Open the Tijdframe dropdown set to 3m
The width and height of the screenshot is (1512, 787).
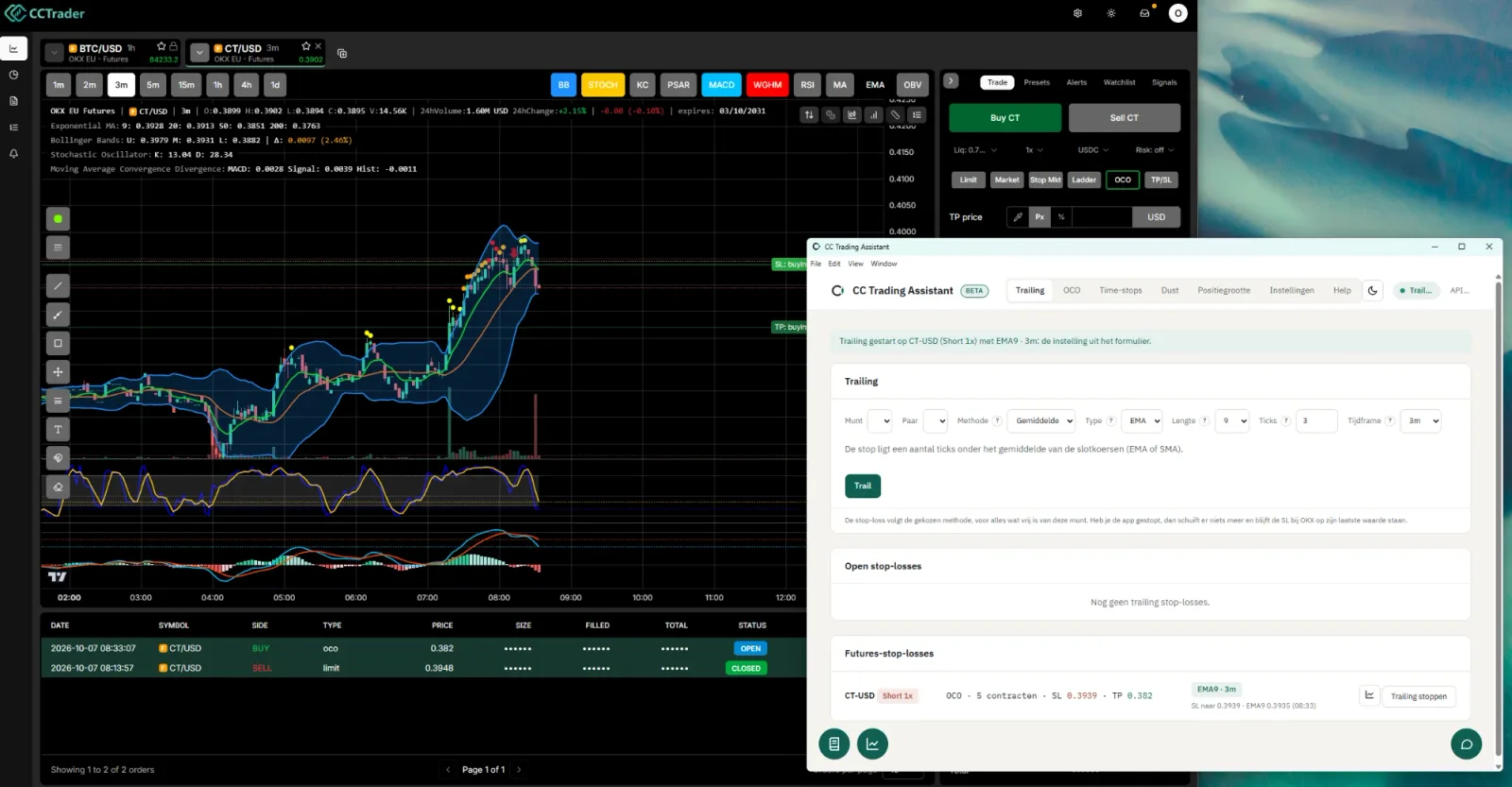click(1420, 420)
